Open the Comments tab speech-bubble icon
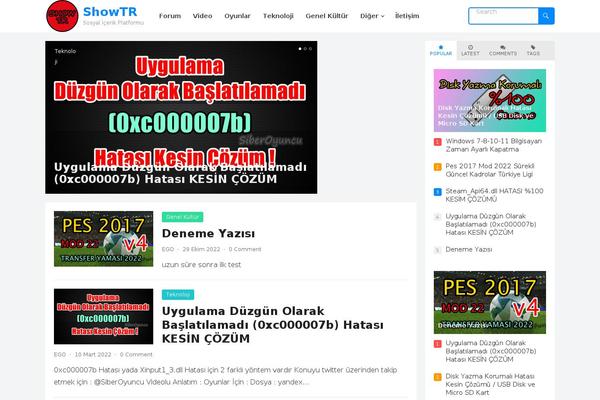The image size is (600, 400). click(503, 47)
